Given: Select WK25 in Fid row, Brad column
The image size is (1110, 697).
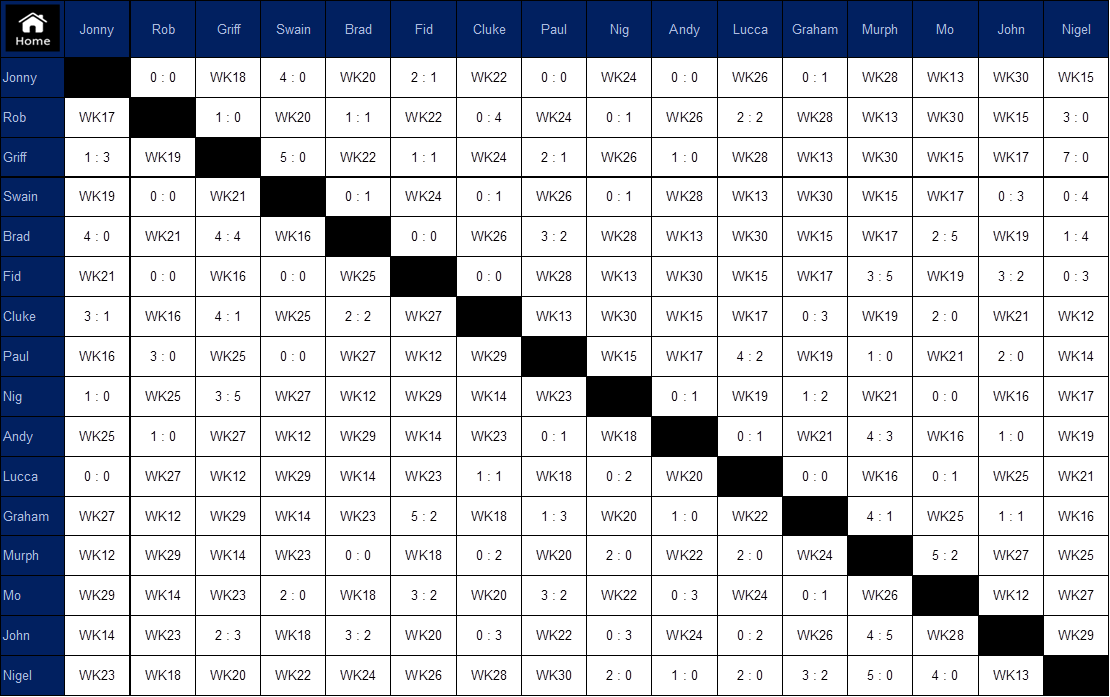Looking at the screenshot, I should pyautogui.click(x=358, y=277).
